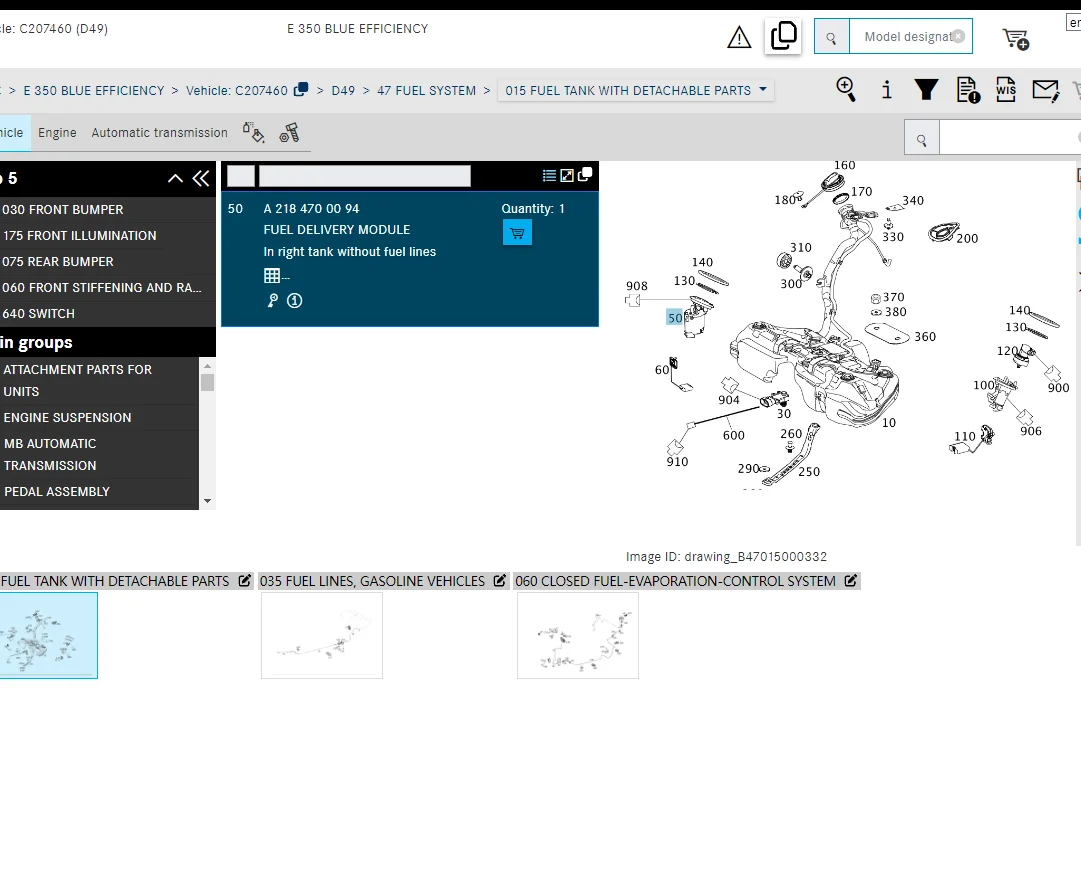Open the 015 FUEL TANK WITH DETACHABLE PARTS dropdown
This screenshot has height=879, width=1081.
[x=635, y=90]
